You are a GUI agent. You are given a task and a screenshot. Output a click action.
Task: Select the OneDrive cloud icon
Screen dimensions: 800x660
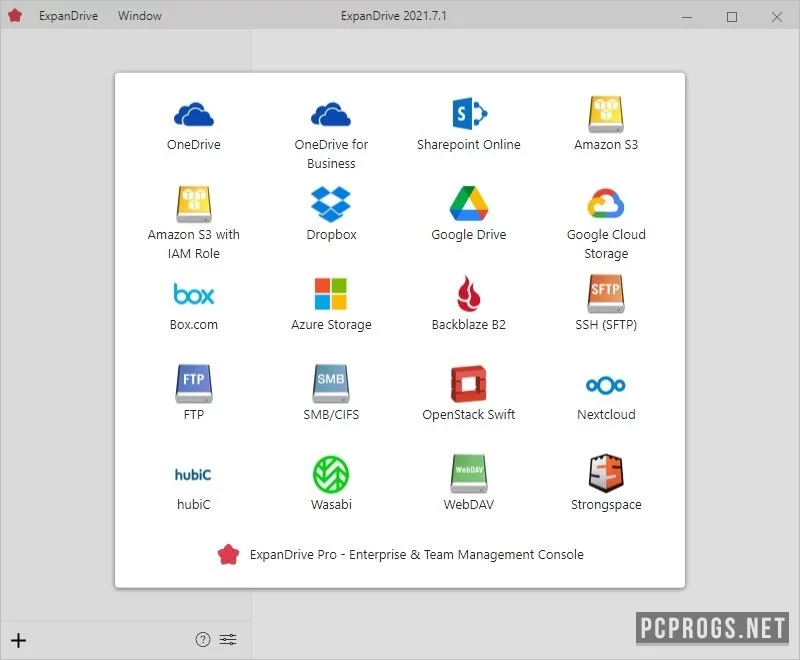click(x=193, y=114)
